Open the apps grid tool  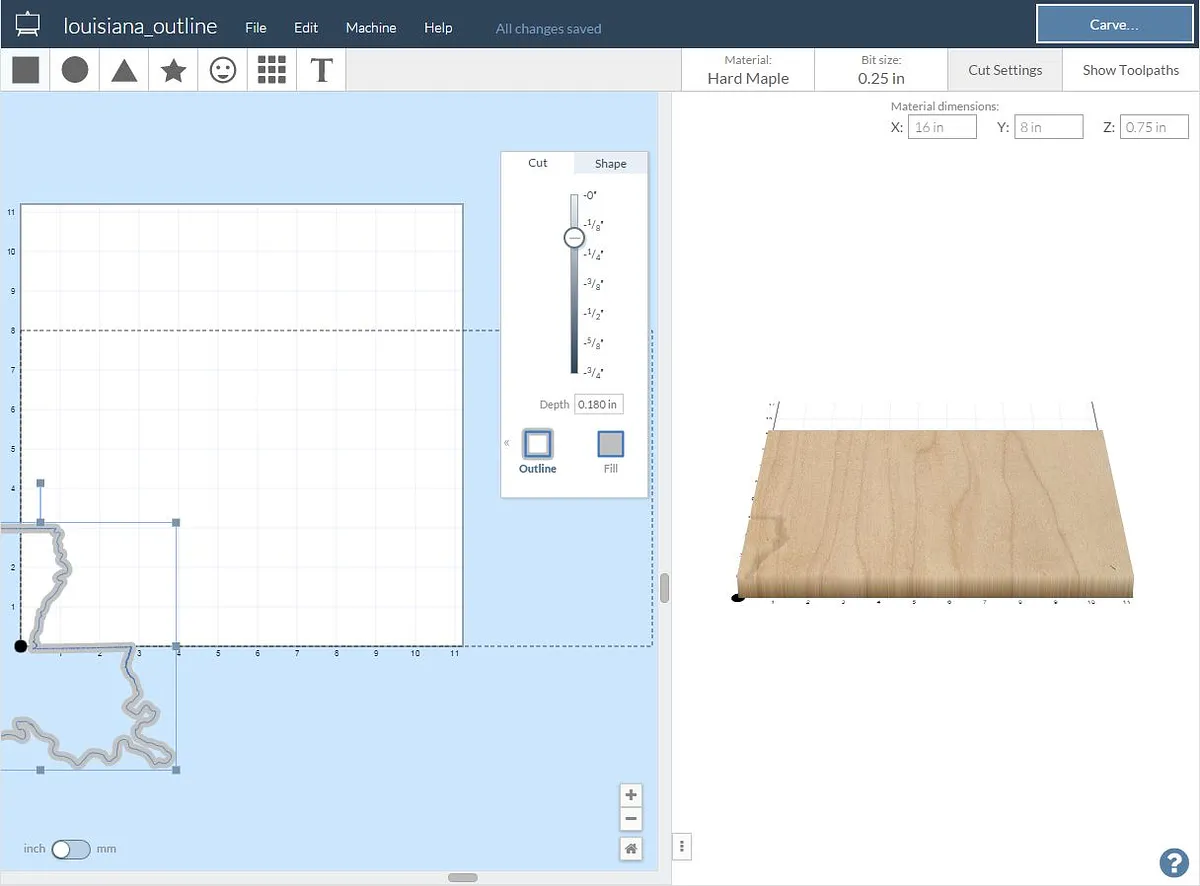[x=272, y=70]
